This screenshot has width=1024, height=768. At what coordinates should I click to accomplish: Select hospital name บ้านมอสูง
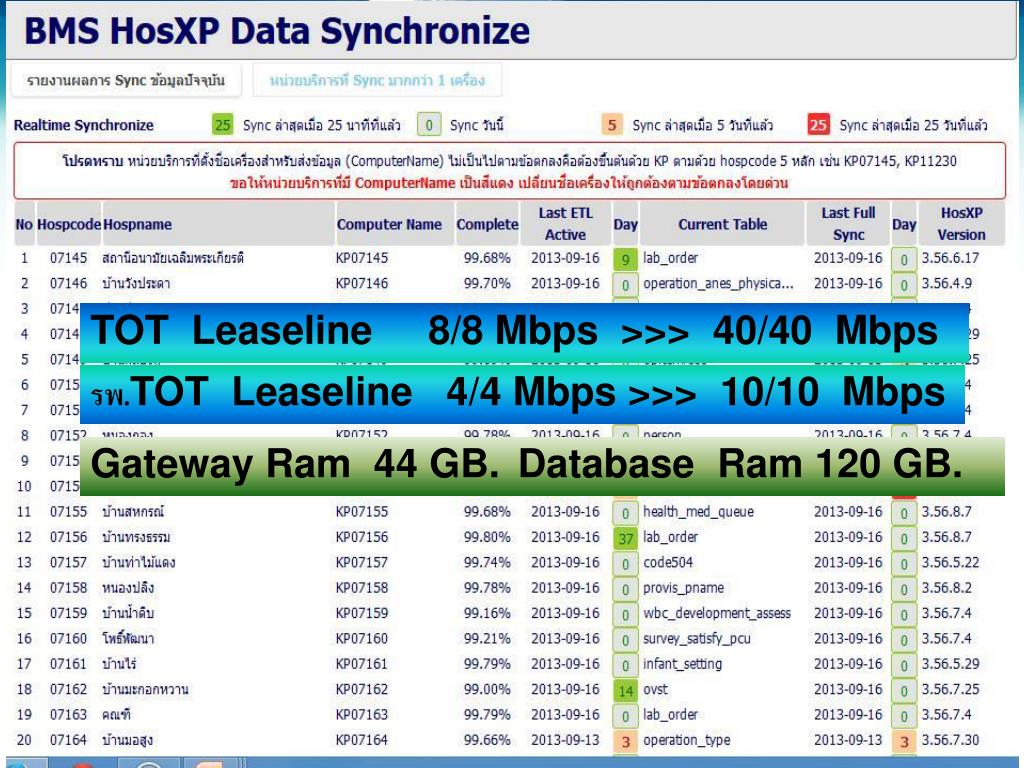pyautogui.click(x=127, y=740)
